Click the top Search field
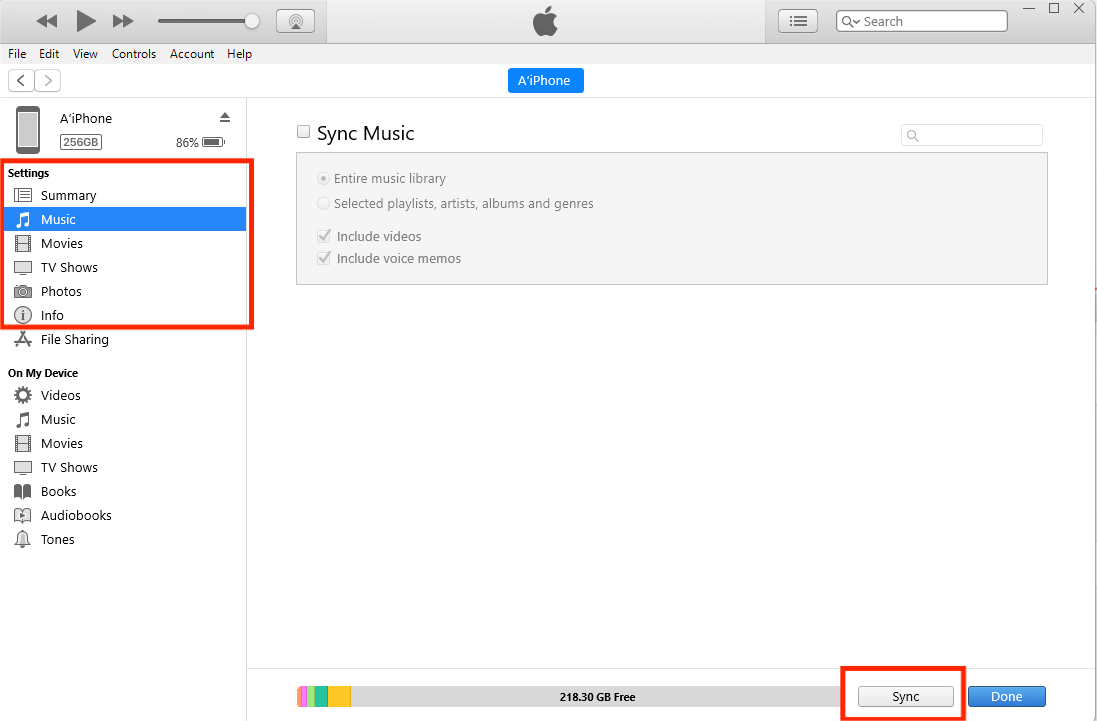This screenshot has height=721, width=1097. (x=921, y=21)
